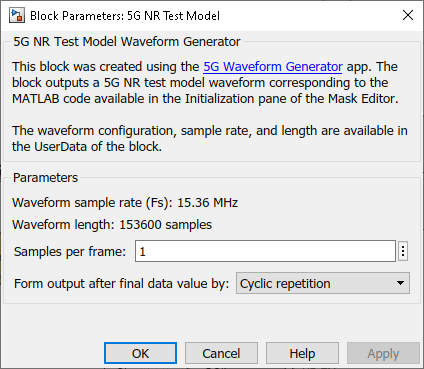The height and width of the screenshot is (369, 424).
Task: Click the paragraph mentioning UserData of the block
Action: point(210,139)
